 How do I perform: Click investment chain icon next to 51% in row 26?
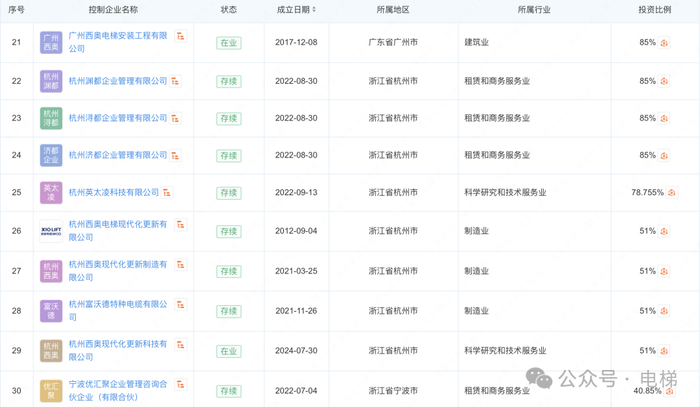click(x=664, y=231)
